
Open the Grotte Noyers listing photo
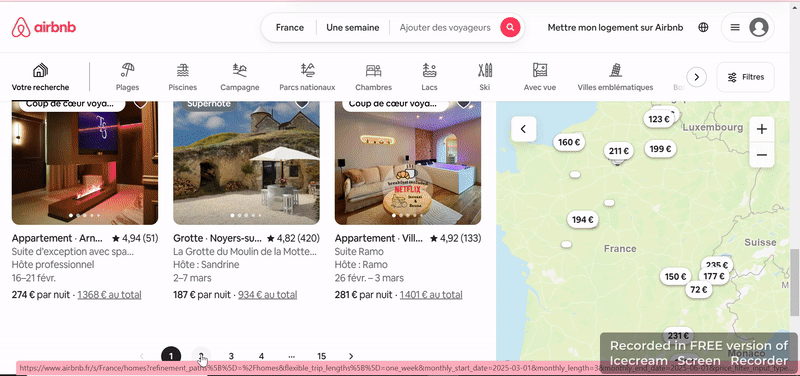[x=246, y=163]
